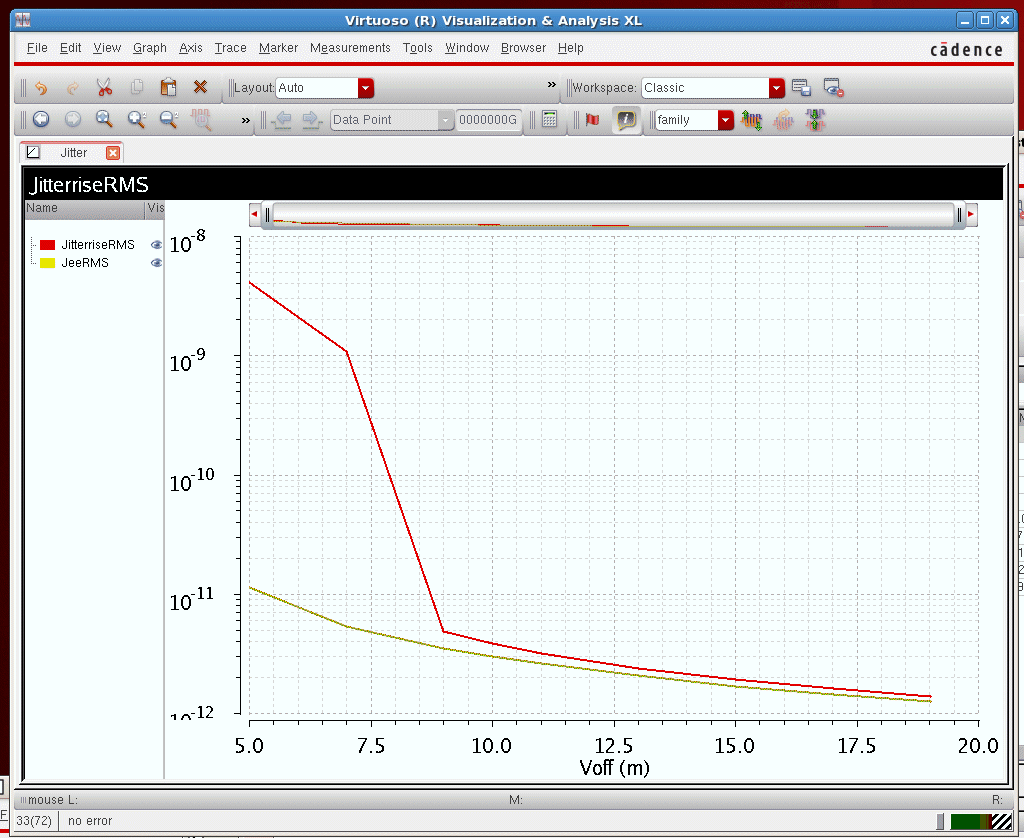The height and width of the screenshot is (838, 1024).
Task: Open the Layout dropdown showing Auto
Action: pos(366,87)
